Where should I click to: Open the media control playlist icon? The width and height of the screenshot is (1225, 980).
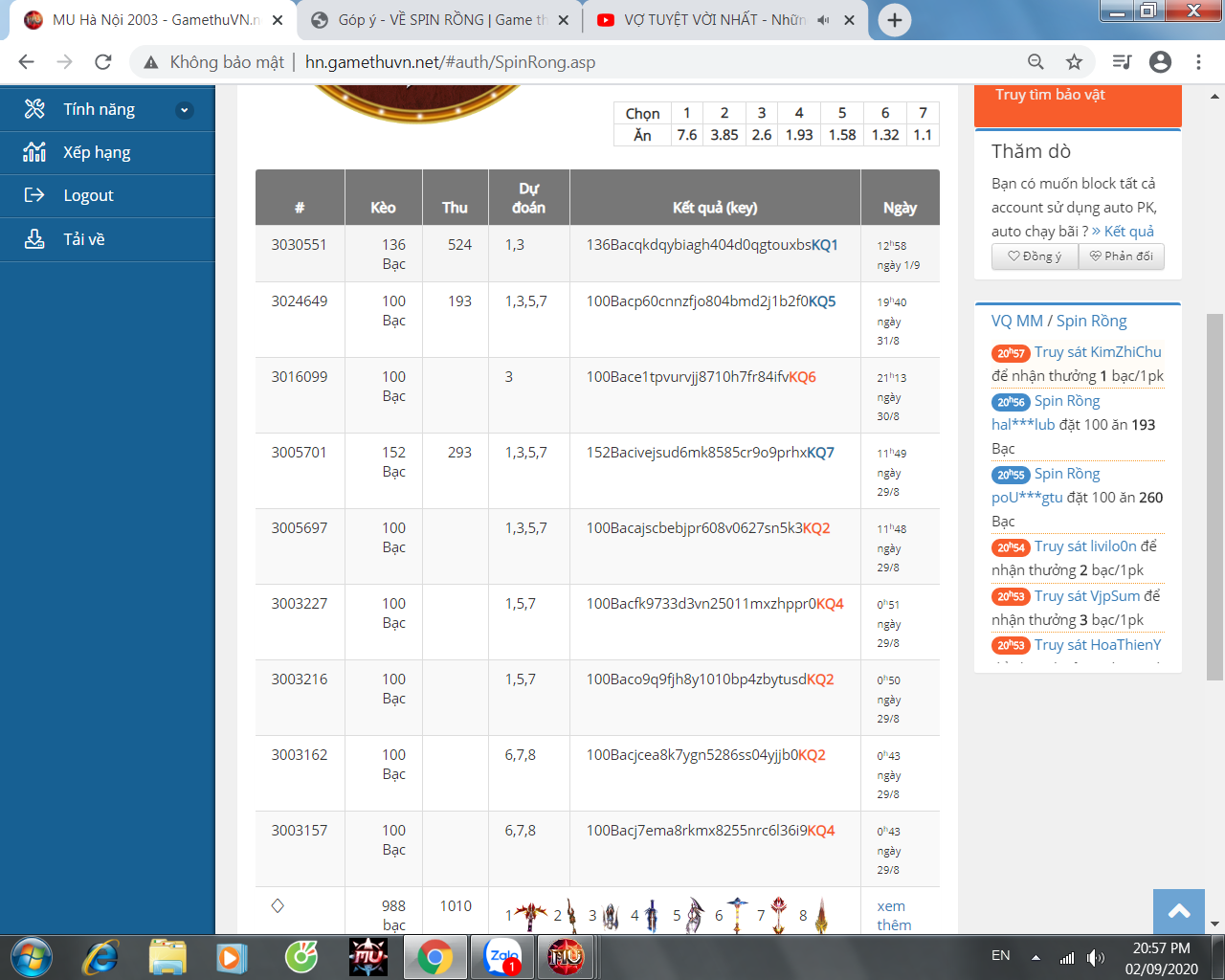pos(1122,62)
